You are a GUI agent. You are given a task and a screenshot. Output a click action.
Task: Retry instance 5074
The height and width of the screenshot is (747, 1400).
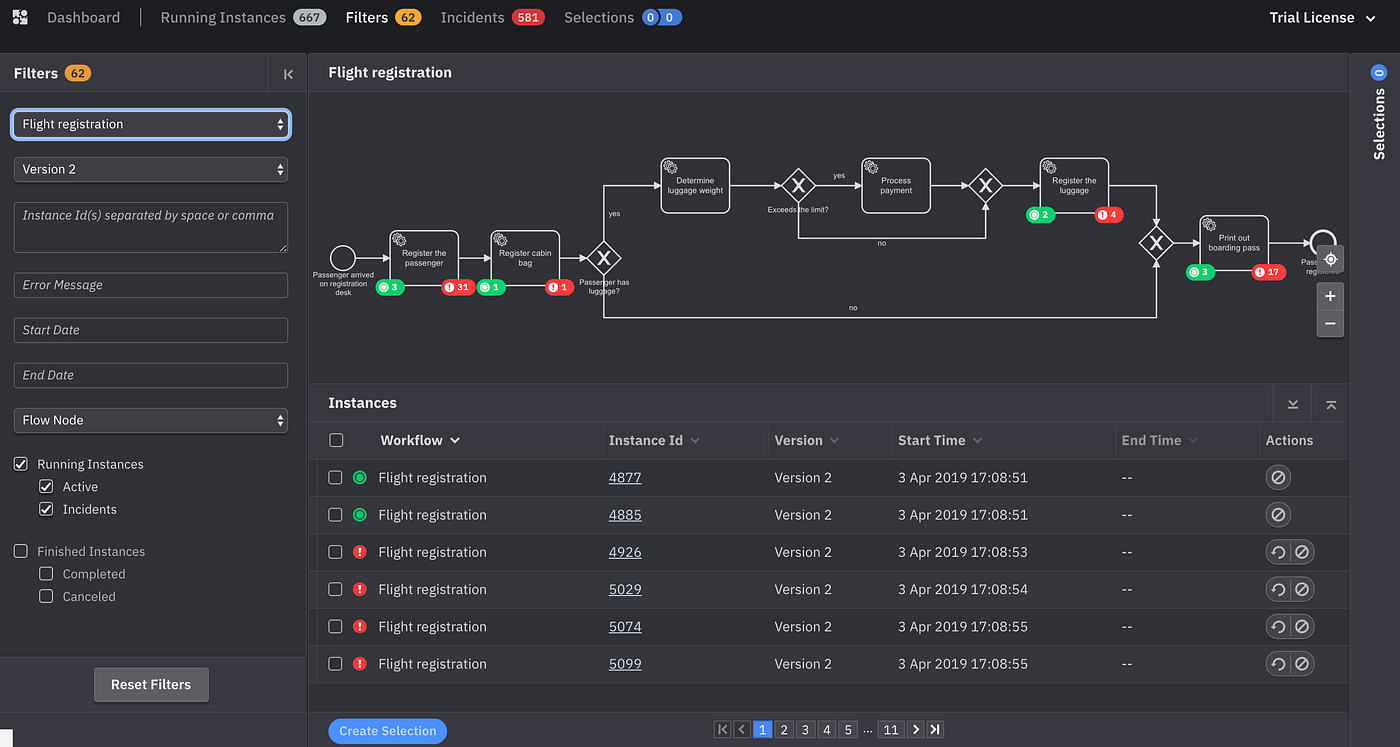pyautogui.click(x=1278, y=627)
